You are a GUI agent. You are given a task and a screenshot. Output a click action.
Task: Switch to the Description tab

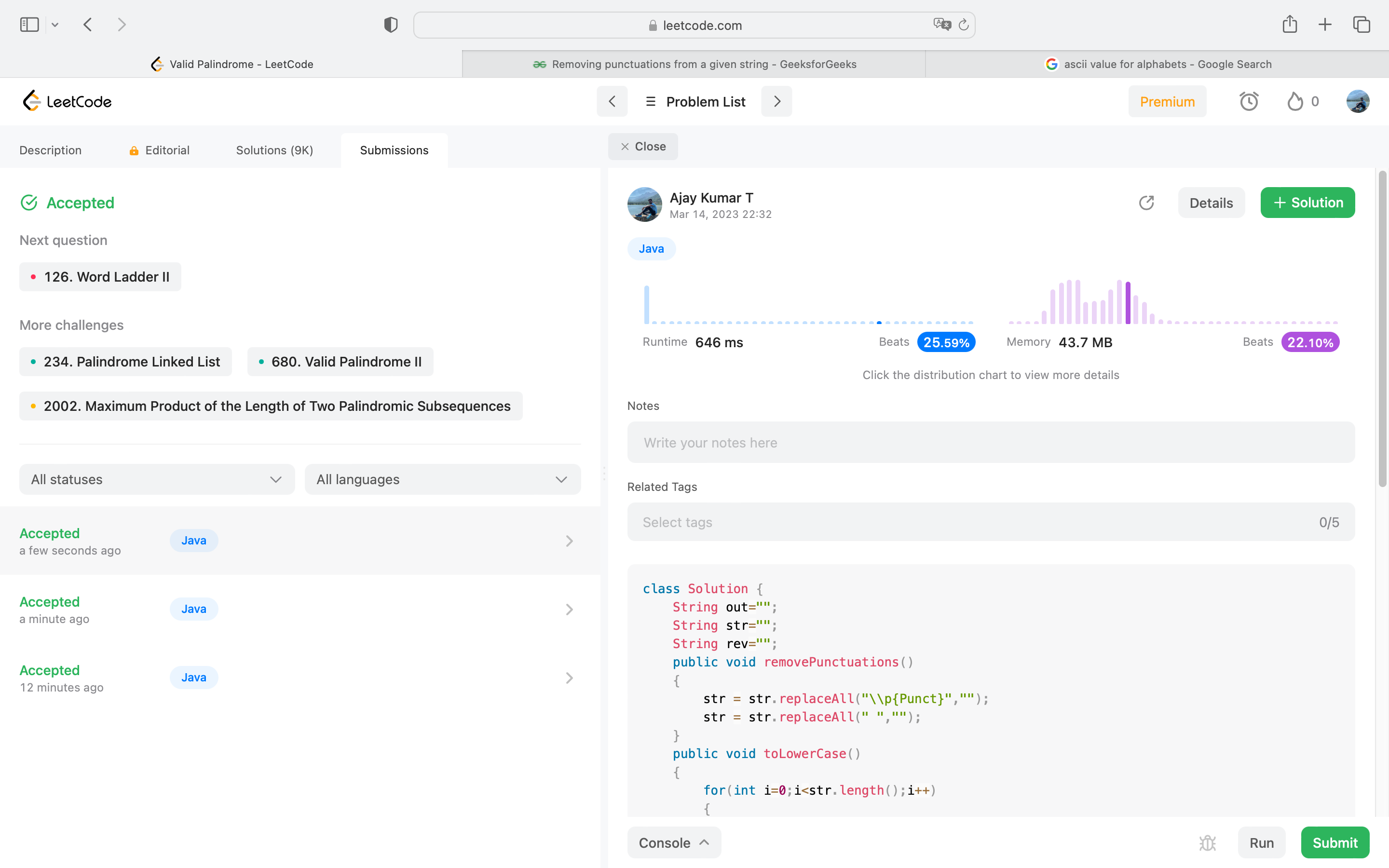[51, 150]
